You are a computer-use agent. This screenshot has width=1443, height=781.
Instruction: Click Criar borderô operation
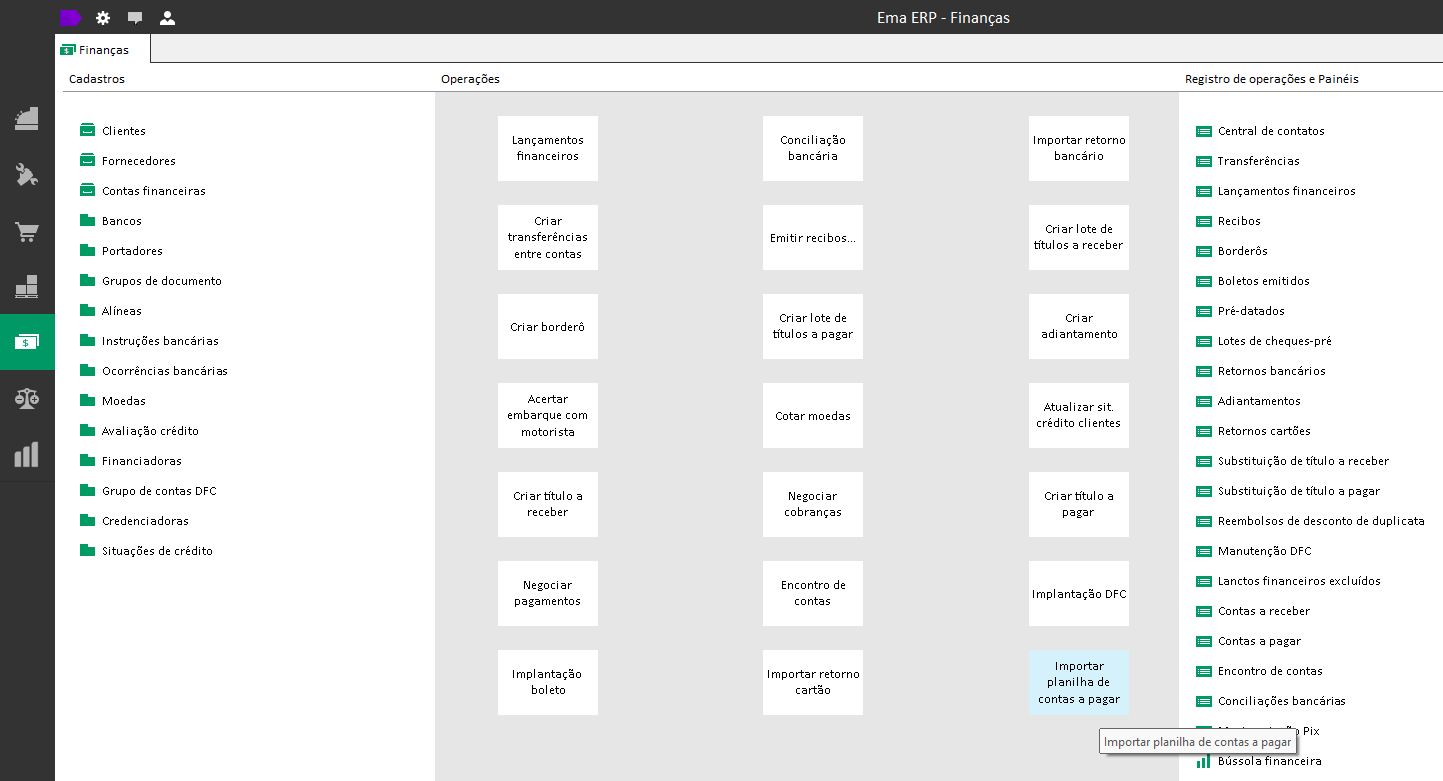click(x=547, y=326)
